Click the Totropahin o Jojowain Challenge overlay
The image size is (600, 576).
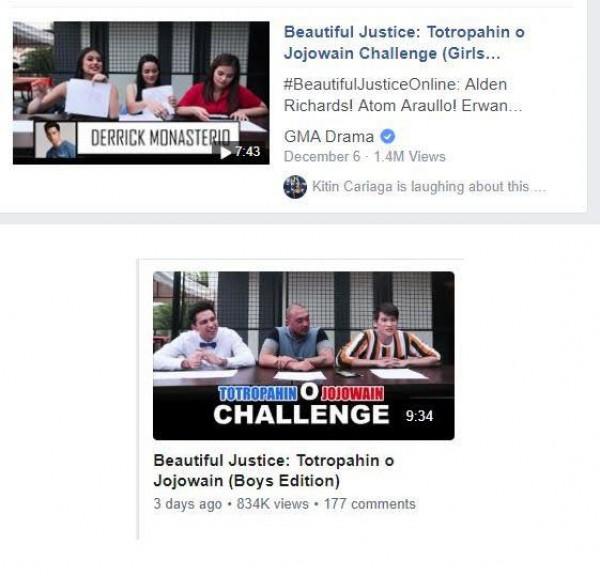pos(302,405)
